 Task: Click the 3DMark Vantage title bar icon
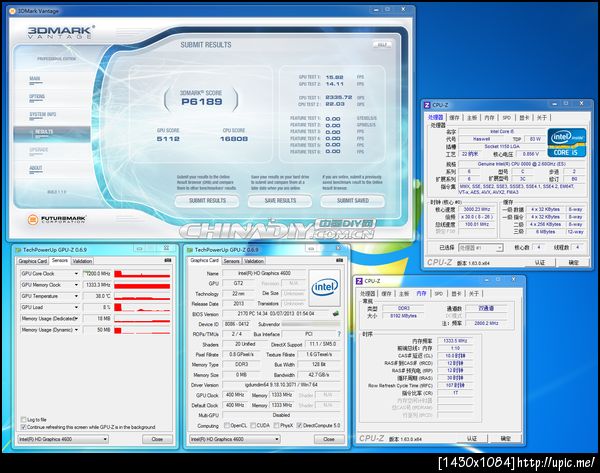pyautogui.click(x=12, y=11)
